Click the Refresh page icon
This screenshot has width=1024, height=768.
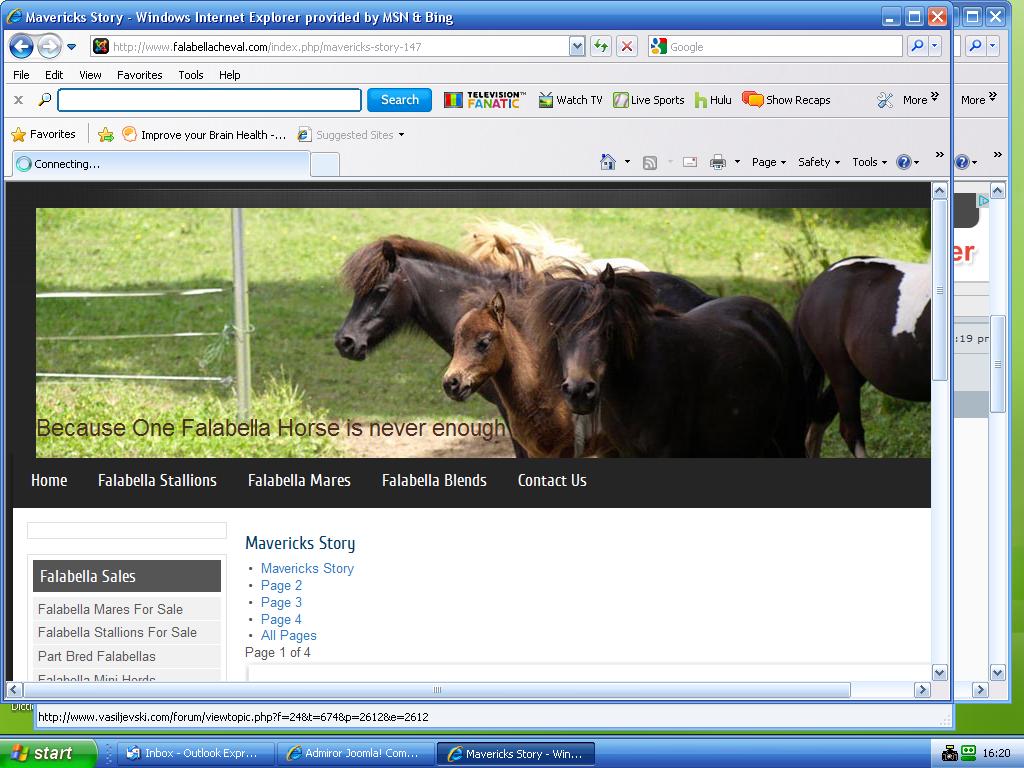601,46
